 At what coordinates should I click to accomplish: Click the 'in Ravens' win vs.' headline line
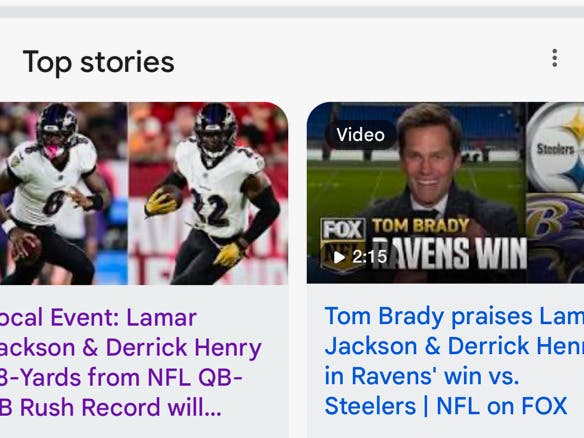(422, 376)
